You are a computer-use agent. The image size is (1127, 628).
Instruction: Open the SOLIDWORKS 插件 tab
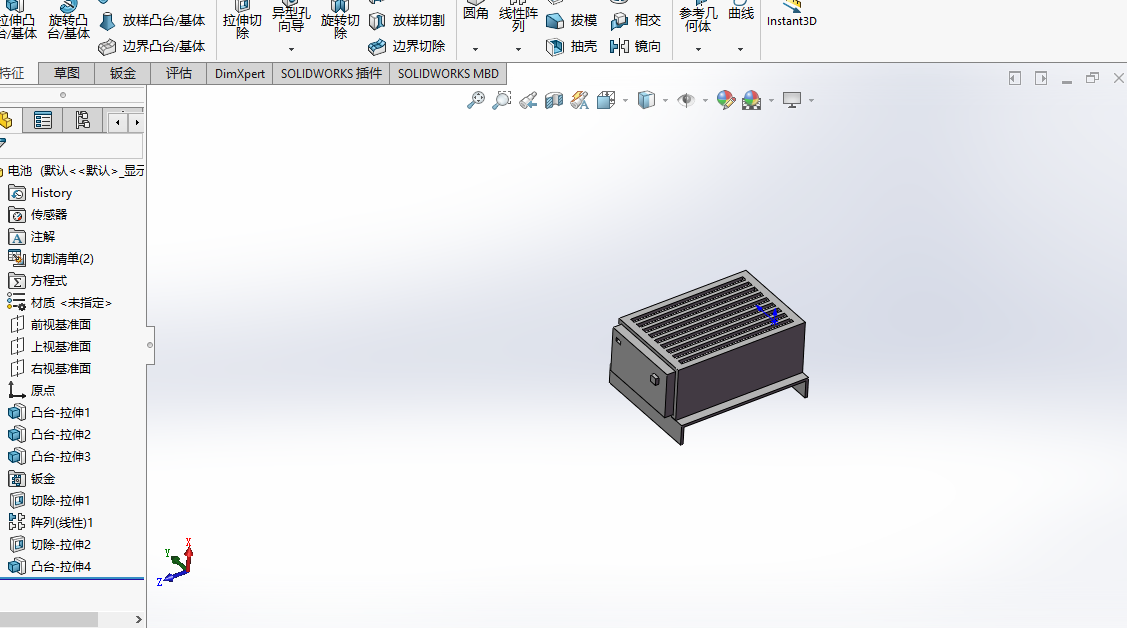[x=331, y=73]
